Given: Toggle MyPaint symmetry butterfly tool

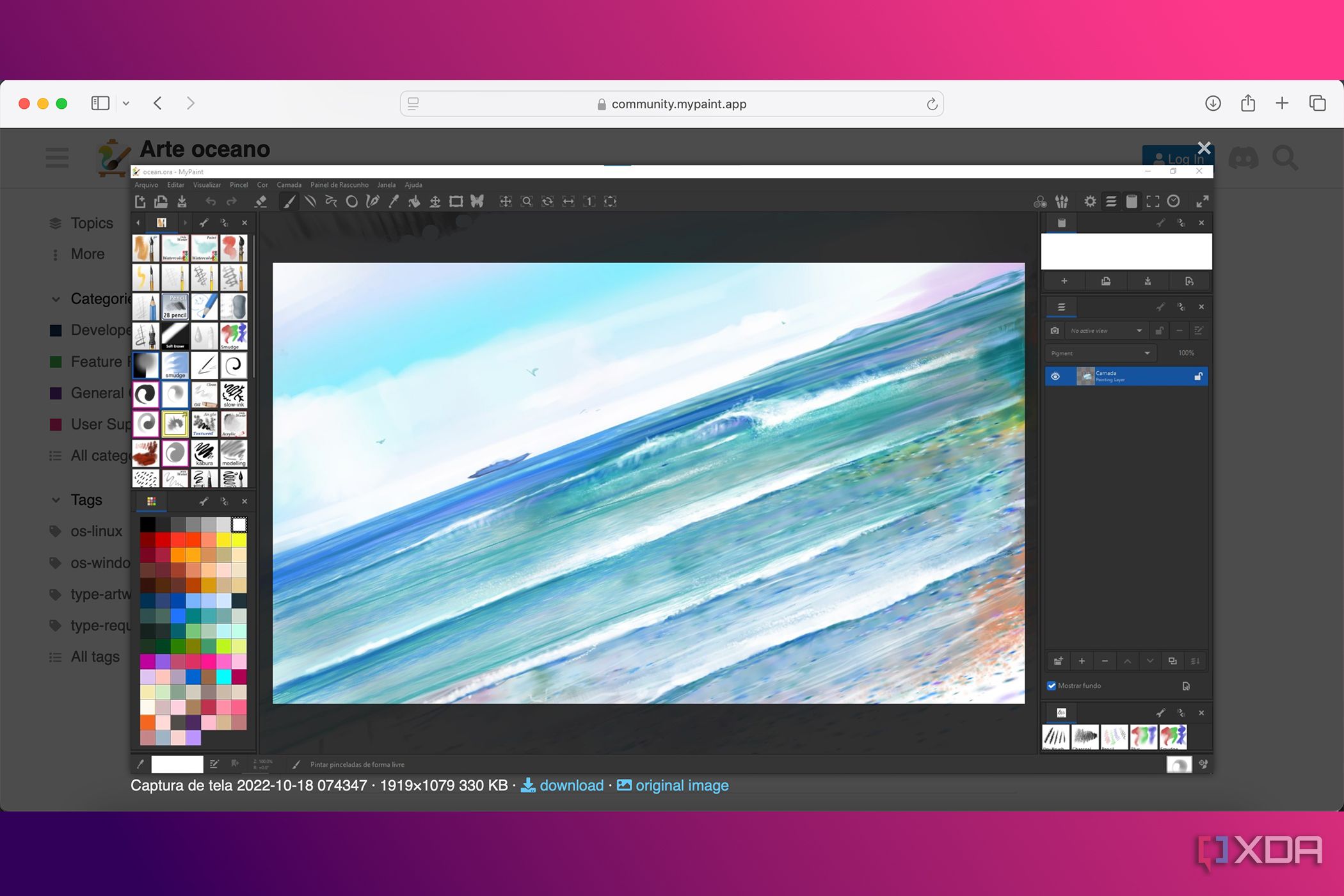Looking at the screenshot, I should [477, 202].
